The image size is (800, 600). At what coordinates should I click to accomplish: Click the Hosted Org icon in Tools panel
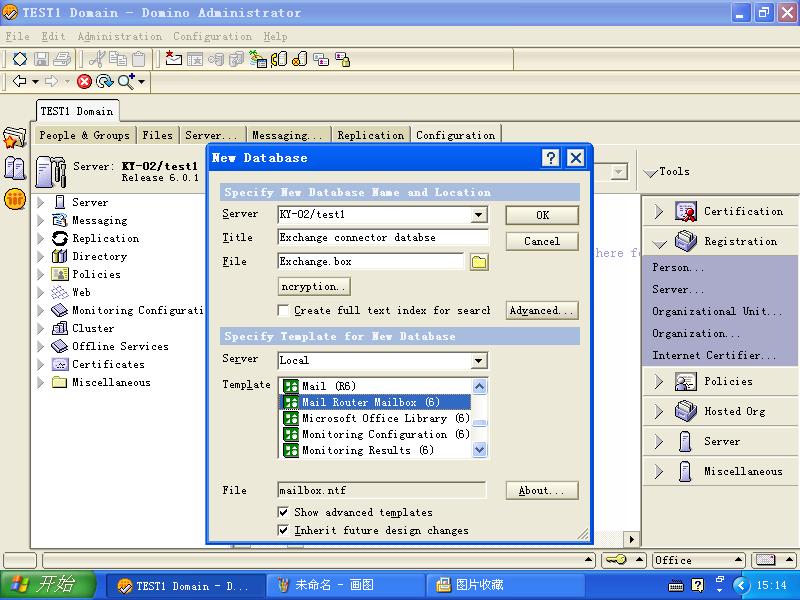(686, 411)
